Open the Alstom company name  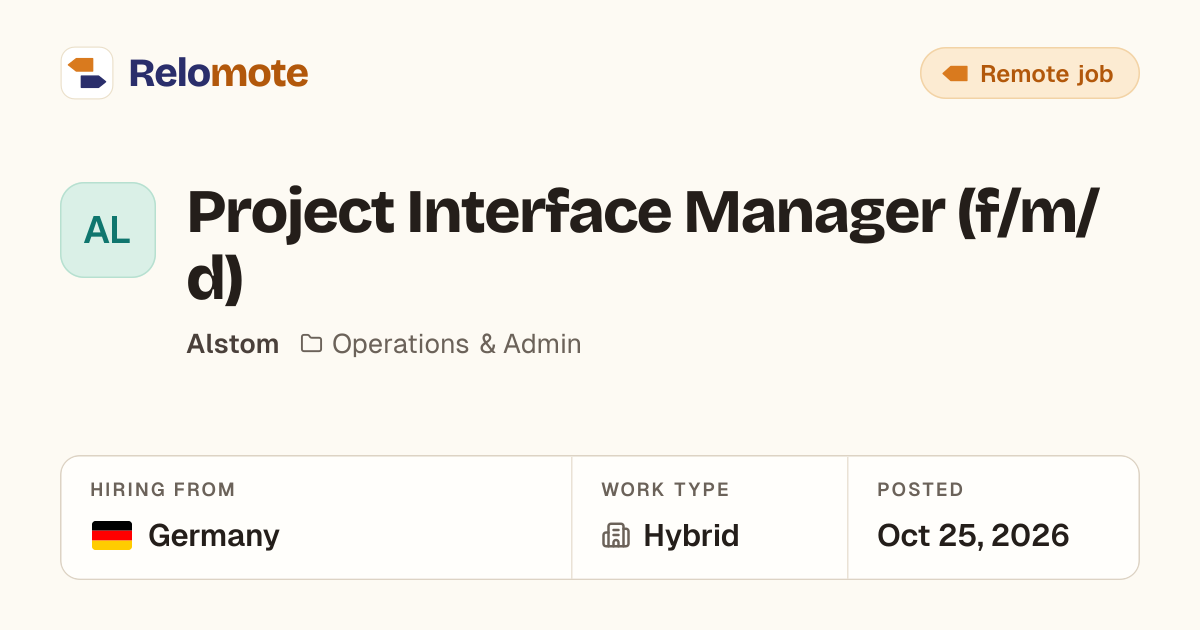tap(233, 344)
